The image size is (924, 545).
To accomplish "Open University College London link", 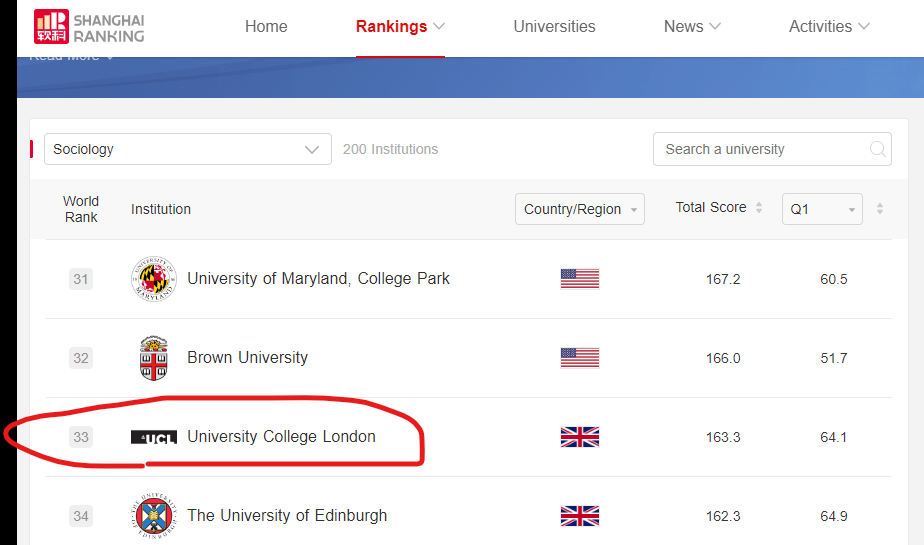I will click(281, 437).
